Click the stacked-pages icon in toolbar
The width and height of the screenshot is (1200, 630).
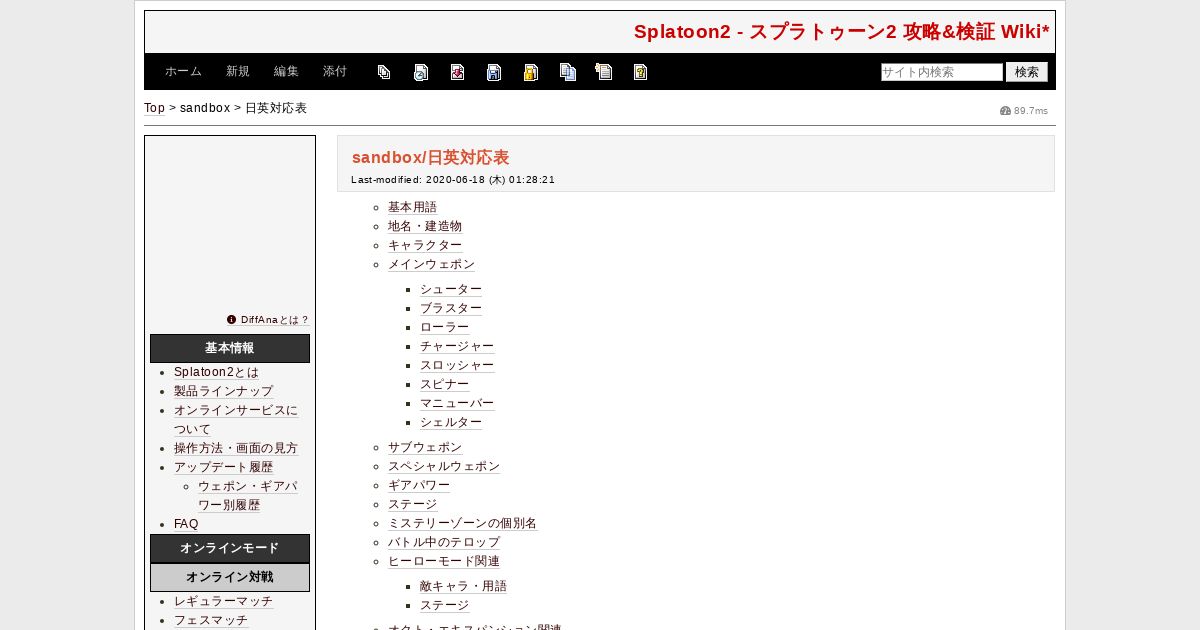[384, 72]
